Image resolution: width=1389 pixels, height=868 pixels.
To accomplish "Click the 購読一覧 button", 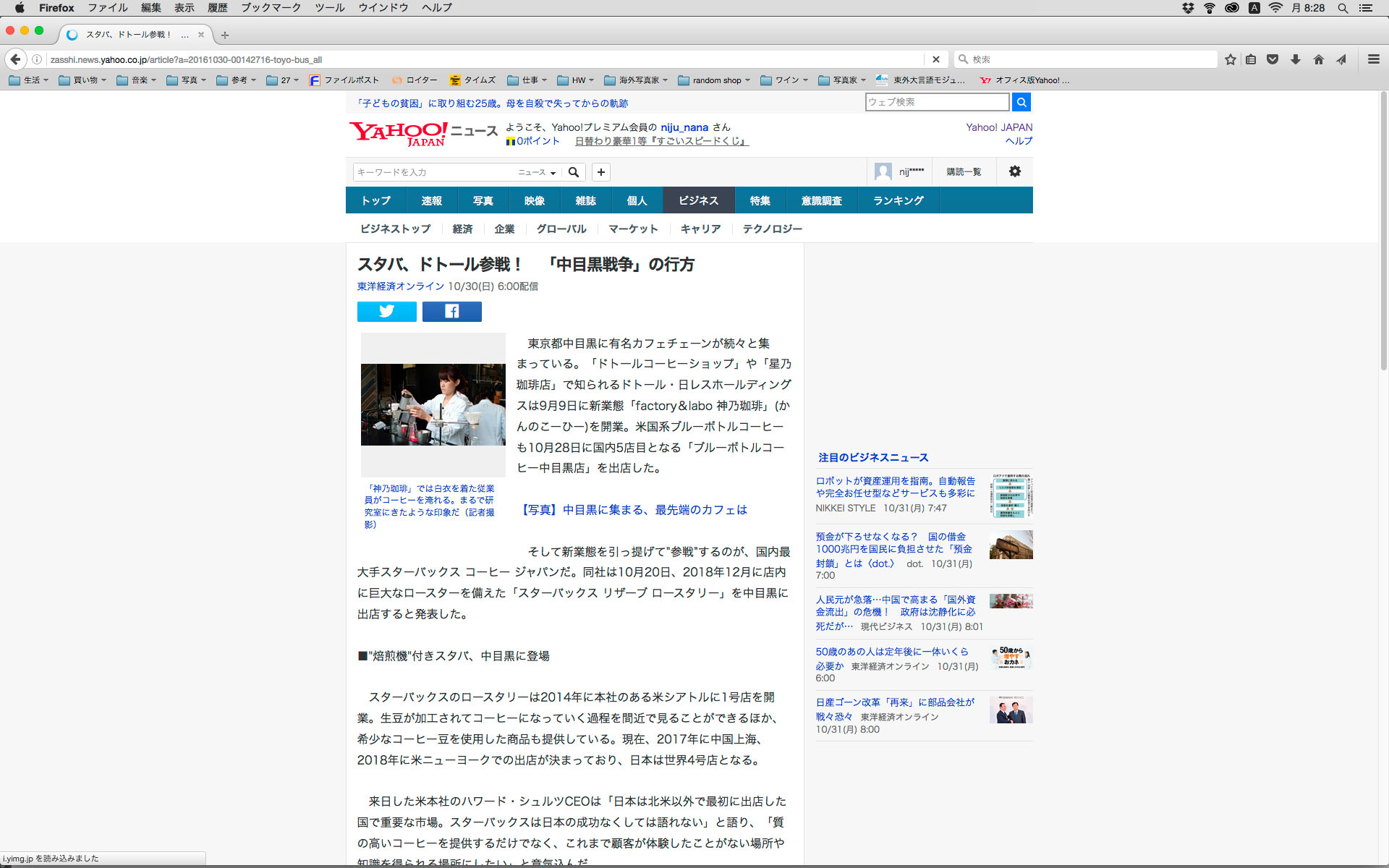I will pos(964,171).
